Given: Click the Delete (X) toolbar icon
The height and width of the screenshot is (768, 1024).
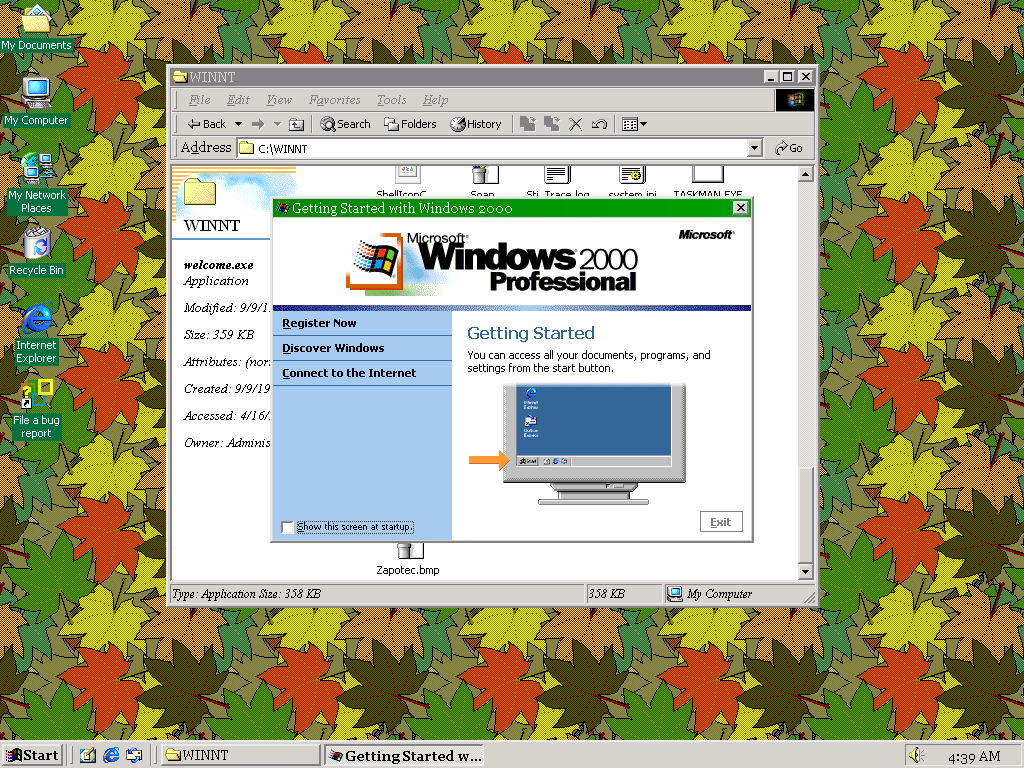Looking at the screenshot, I should click(x=575, y=124).
